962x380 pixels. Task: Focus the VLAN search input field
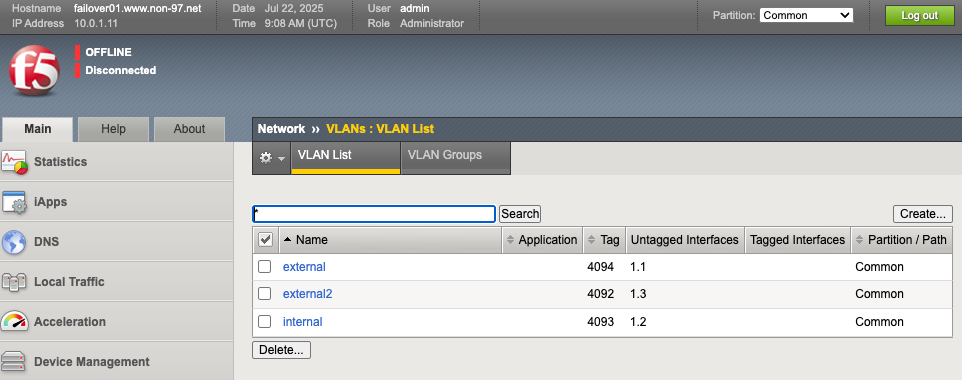click(x=374, y=214)
